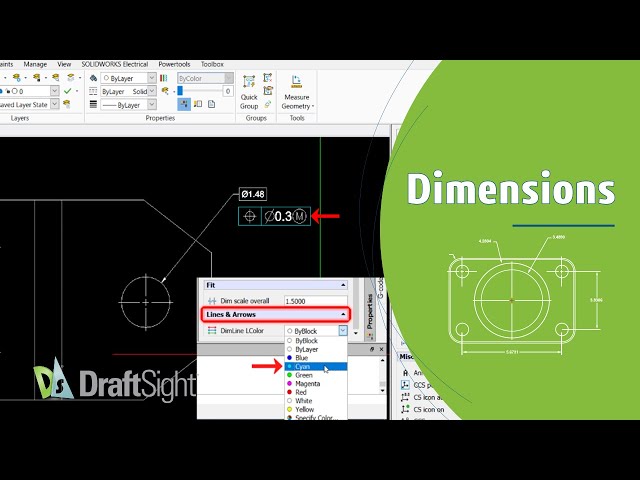This screenshot has height=480, width=640.
Task: Expand the Measure Geometry dropdown arrow
Action: pos(313,106)
